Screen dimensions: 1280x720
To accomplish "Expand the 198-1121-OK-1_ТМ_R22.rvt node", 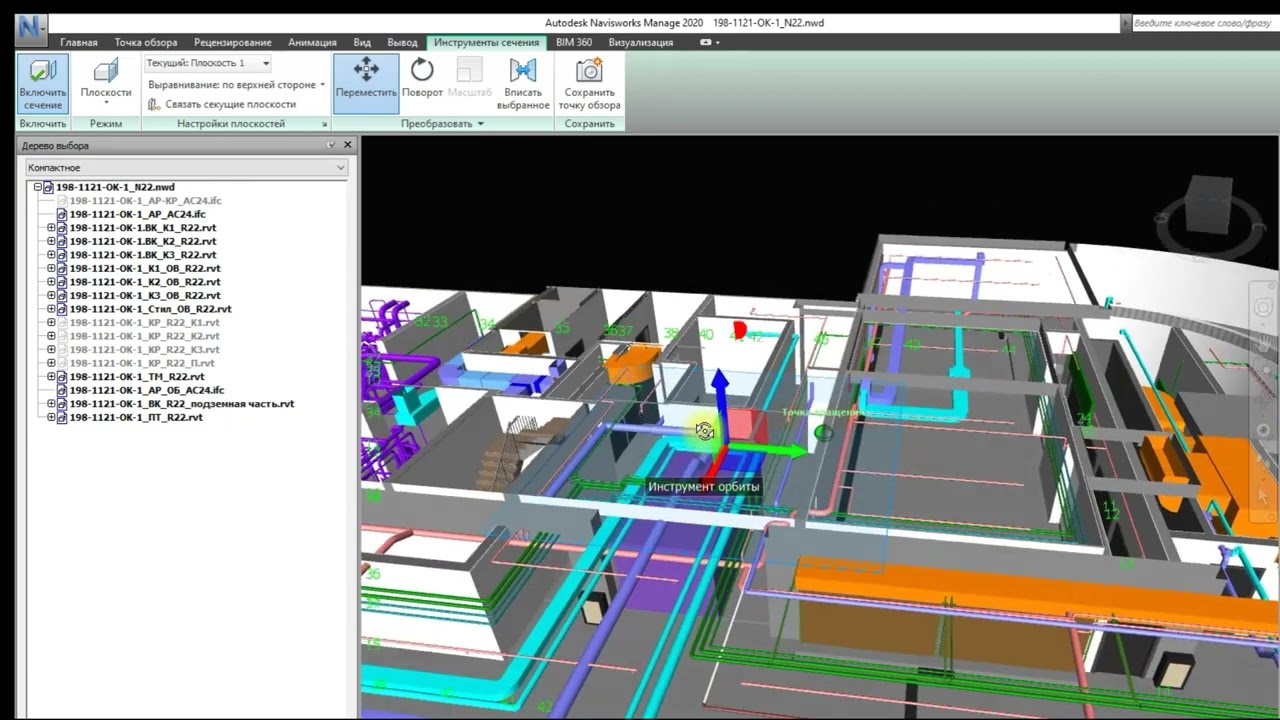I will pos(51,377).
